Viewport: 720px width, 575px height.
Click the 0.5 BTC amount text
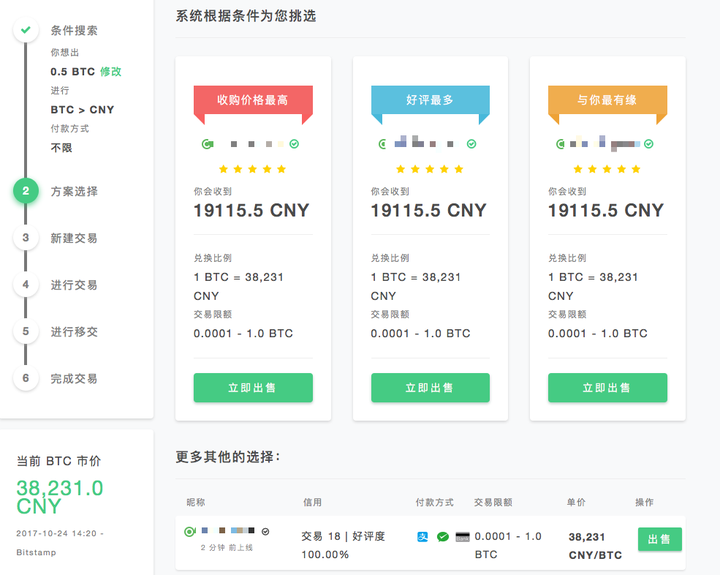(73, 72)
